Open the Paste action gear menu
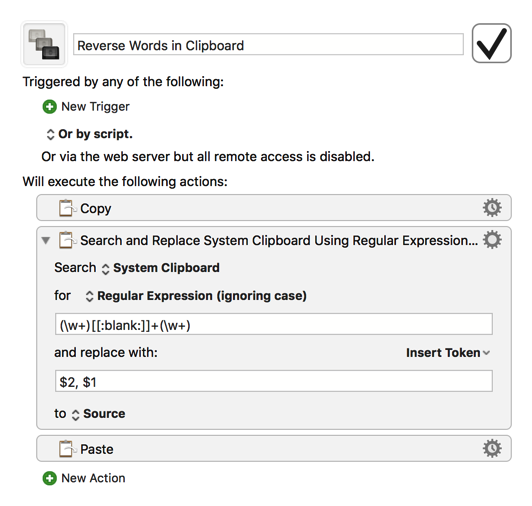 tap(492, 449)
